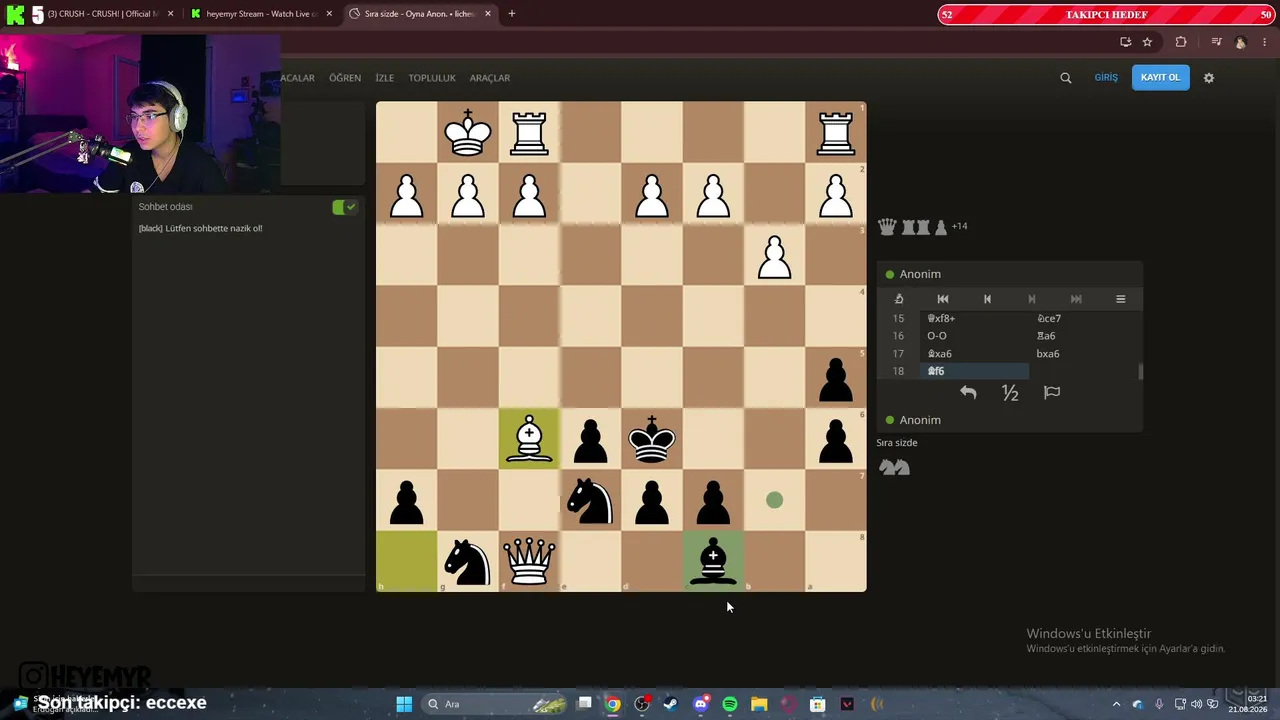Open Discord from the taskbar

(x=701, y=704)
